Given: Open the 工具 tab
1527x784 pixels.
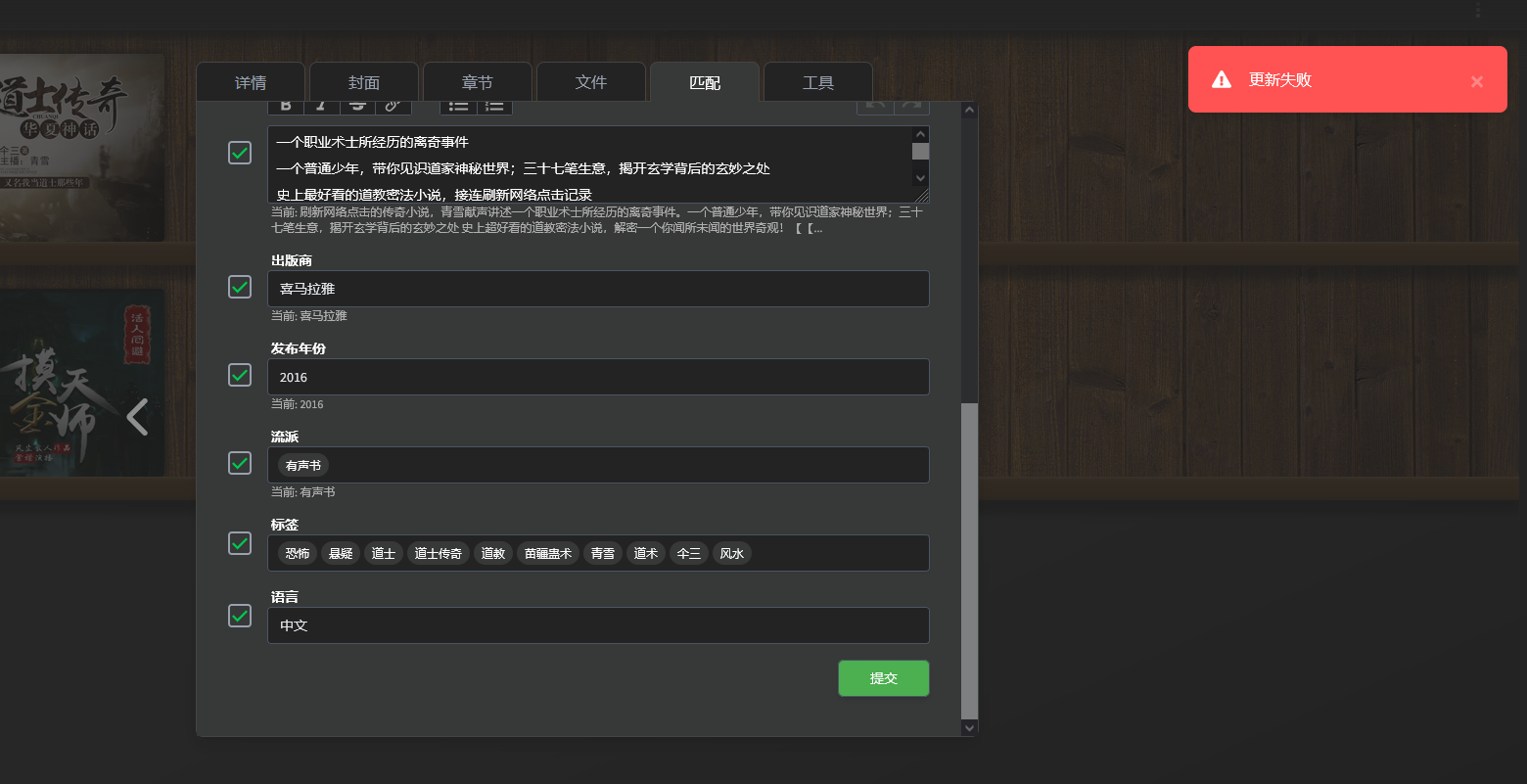Looking at the screenshot, I should click(x=818, y=82).
